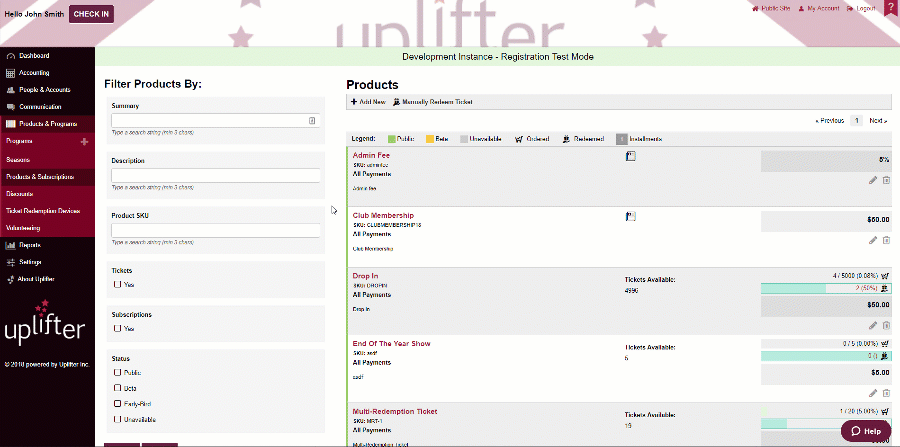Click End Of The Year Show progress bar
This screenshot has width=900, height=447.
coord(826,356)
